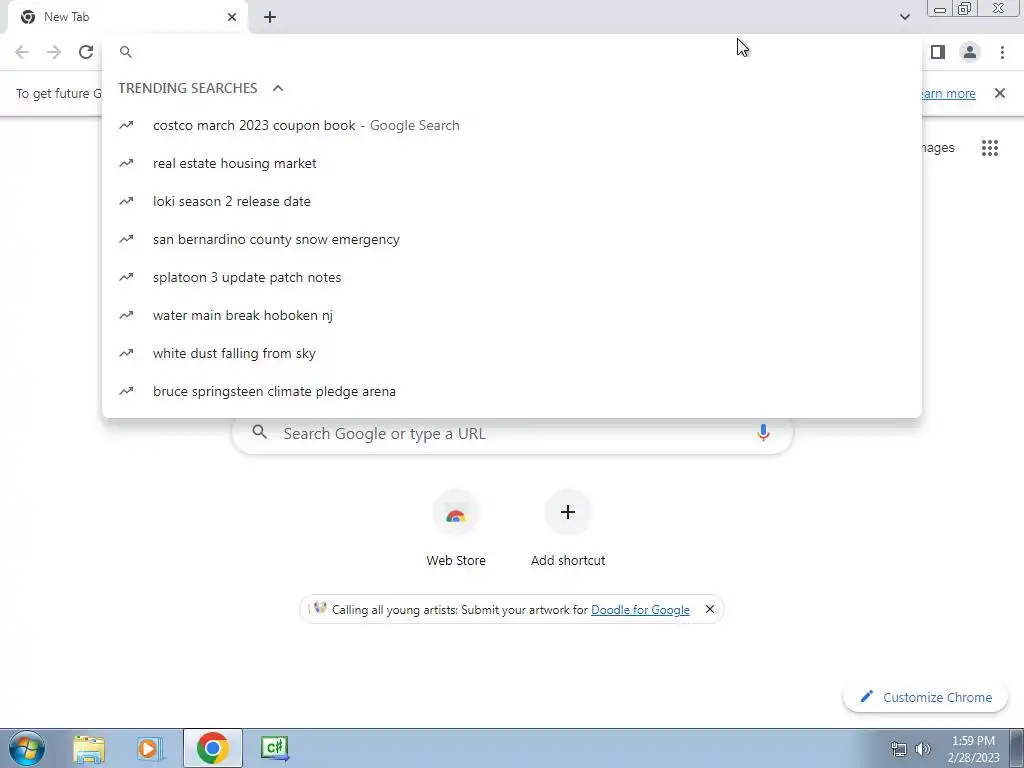Select bruce springsteen climate pledge arena suggestion
This screenshot has width=1024, height=768.
511,391
